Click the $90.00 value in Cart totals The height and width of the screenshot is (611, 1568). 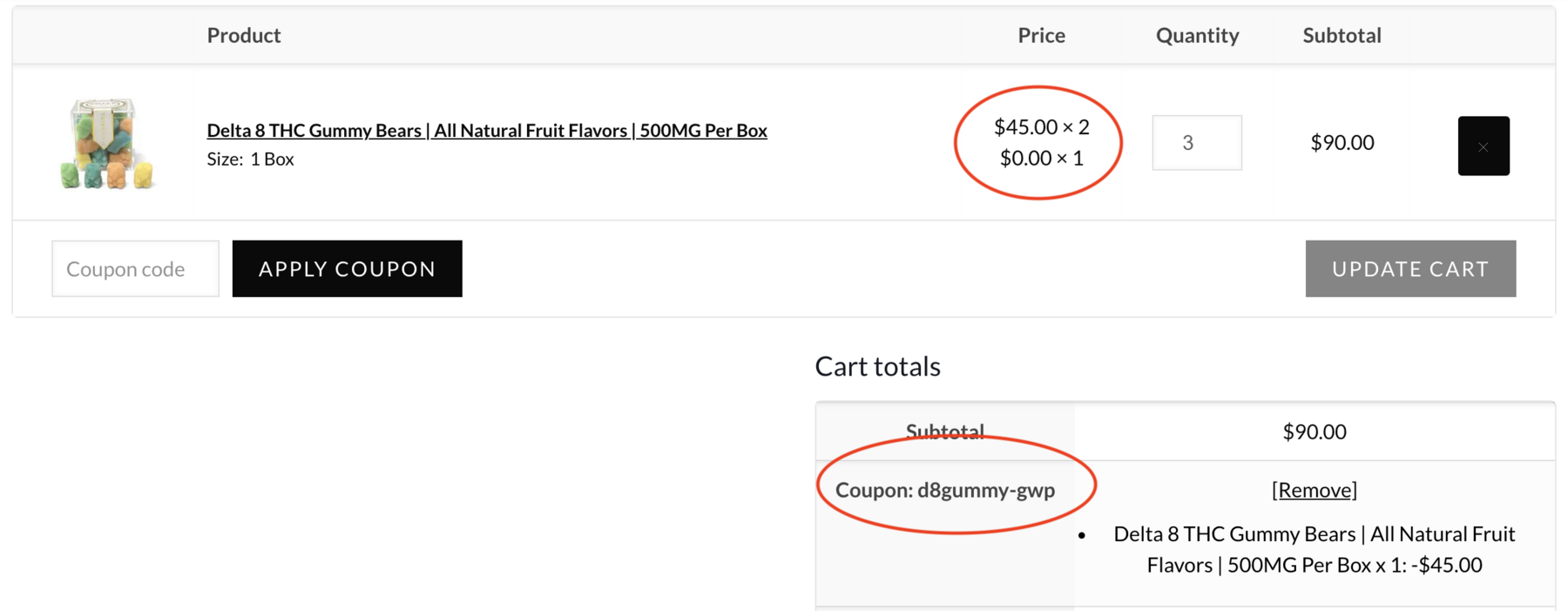(1314, 431)
